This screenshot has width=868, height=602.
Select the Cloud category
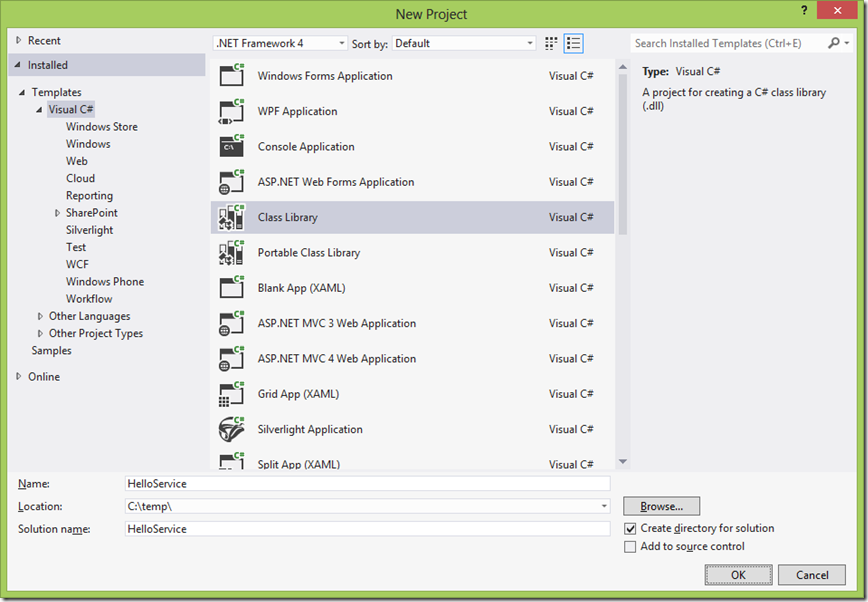click(81, 178)
